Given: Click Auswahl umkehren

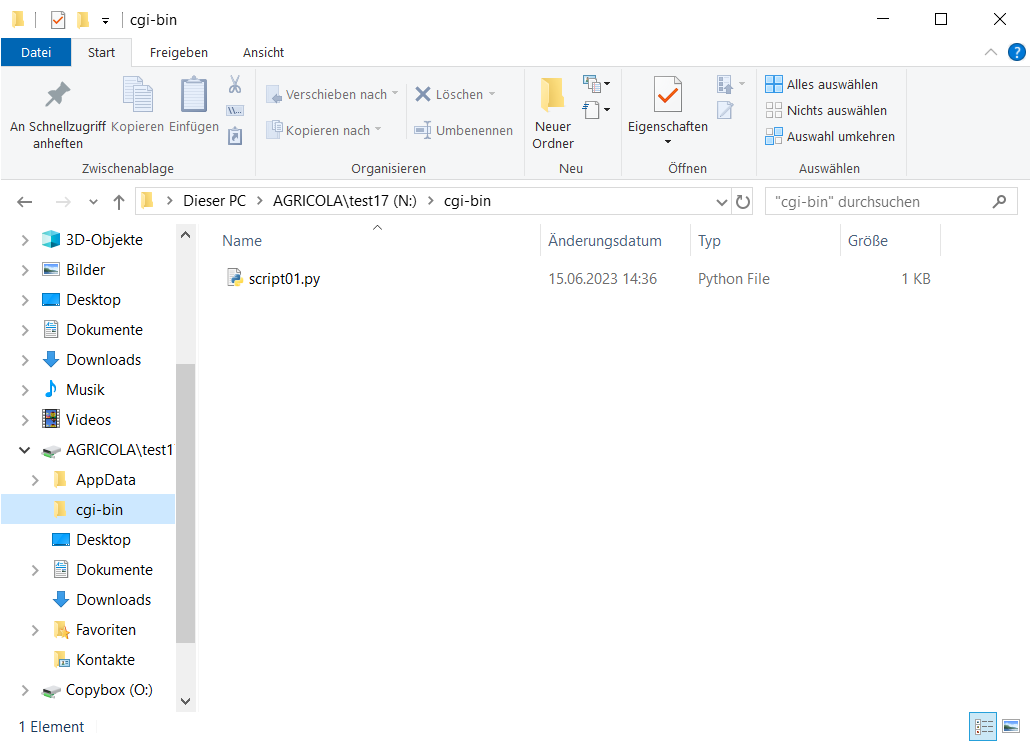Looking at the screenshot, I should click(829, 136).
